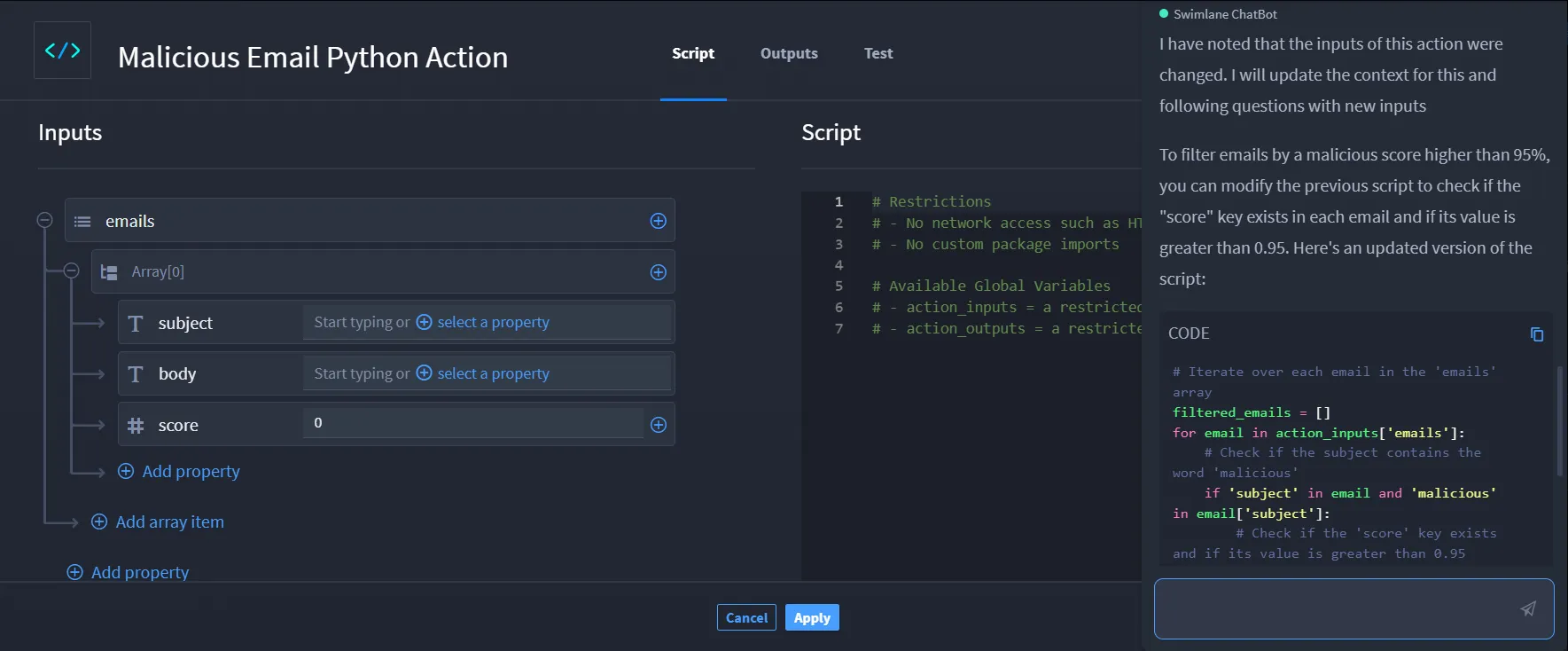Copy the chatbot code snippet

click(1537, 334)
